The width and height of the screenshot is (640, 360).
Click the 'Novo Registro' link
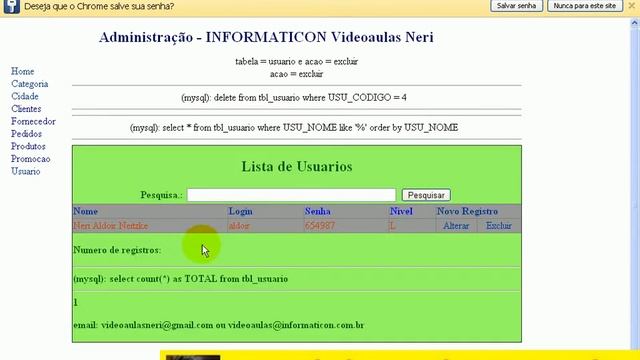pyautogui.click(x=467, y=211)
